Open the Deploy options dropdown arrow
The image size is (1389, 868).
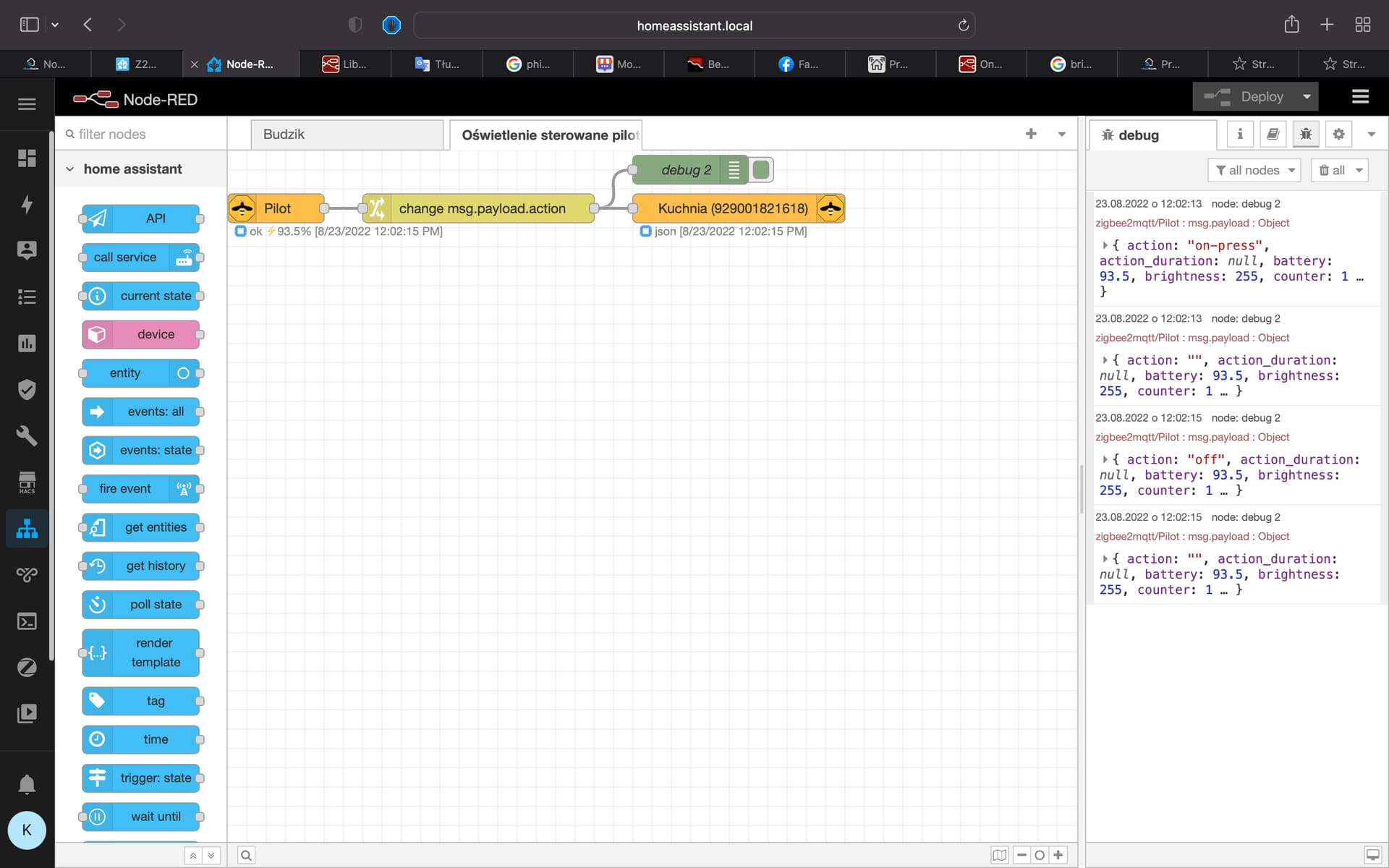[1307, 96]
